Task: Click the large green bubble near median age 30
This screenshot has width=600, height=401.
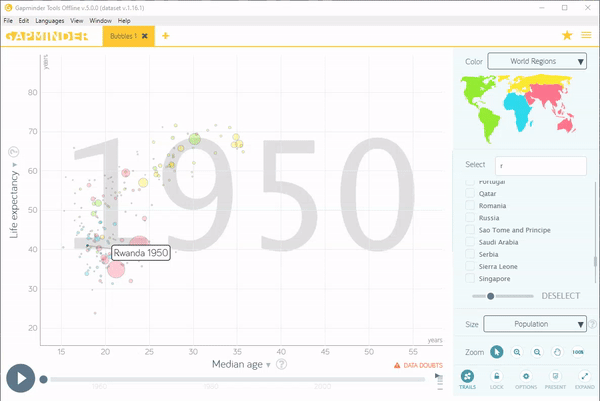Action: click(x=195, y=139)
